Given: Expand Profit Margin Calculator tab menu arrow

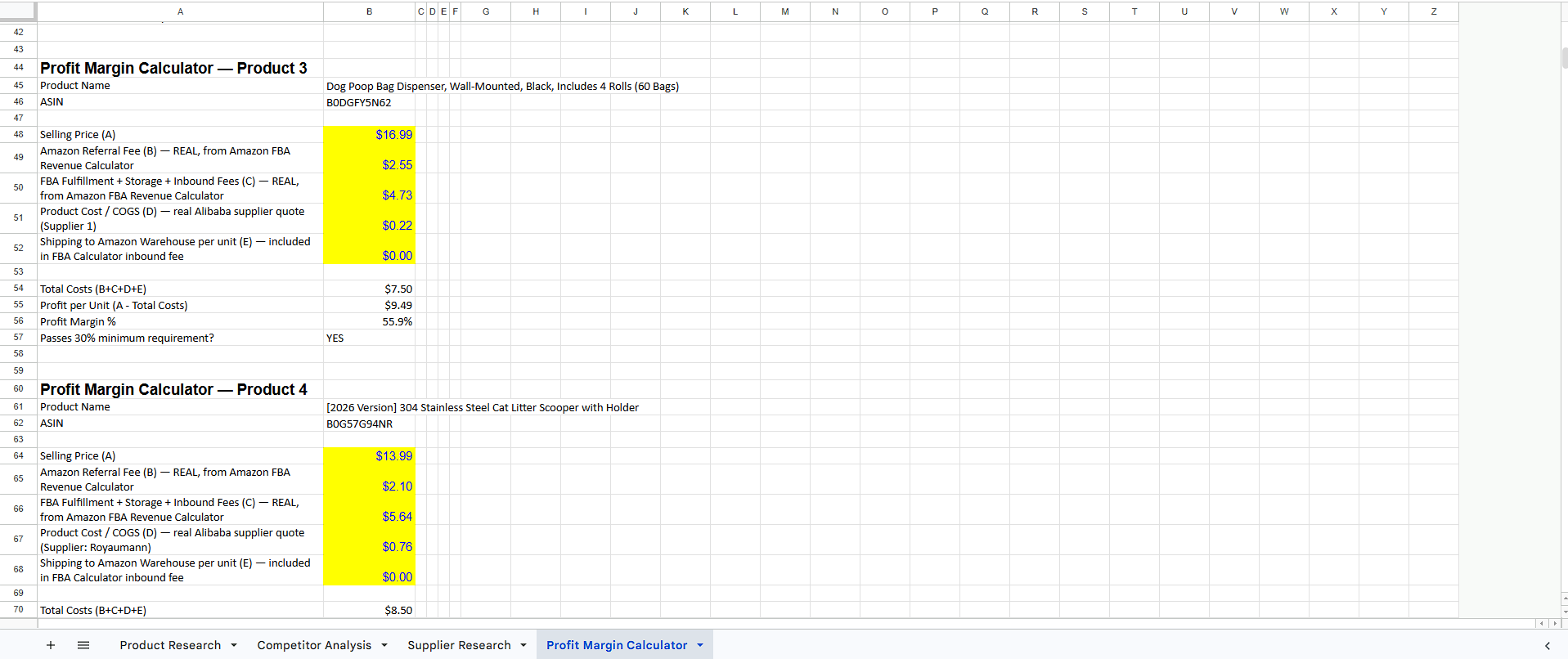Looking at the screenshot, I should [700, 645].
